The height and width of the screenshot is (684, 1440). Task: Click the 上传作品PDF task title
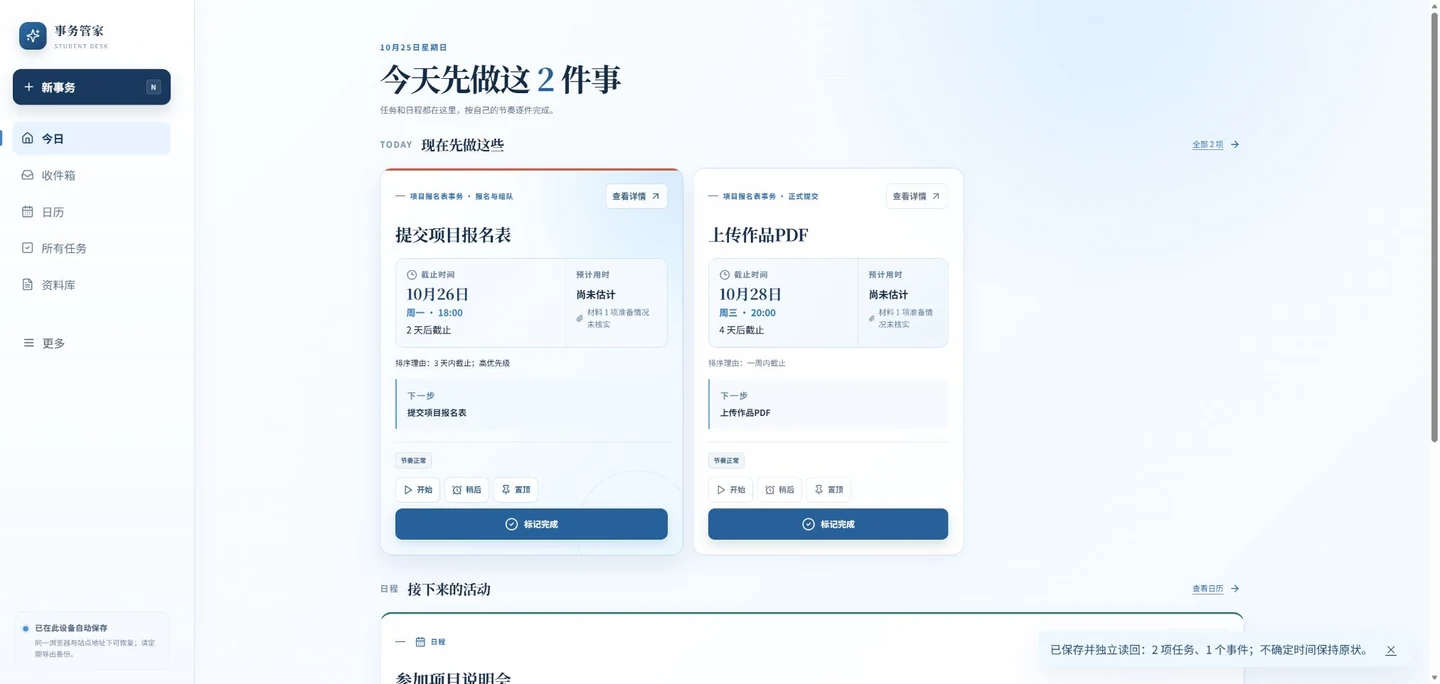coord(758,235)
